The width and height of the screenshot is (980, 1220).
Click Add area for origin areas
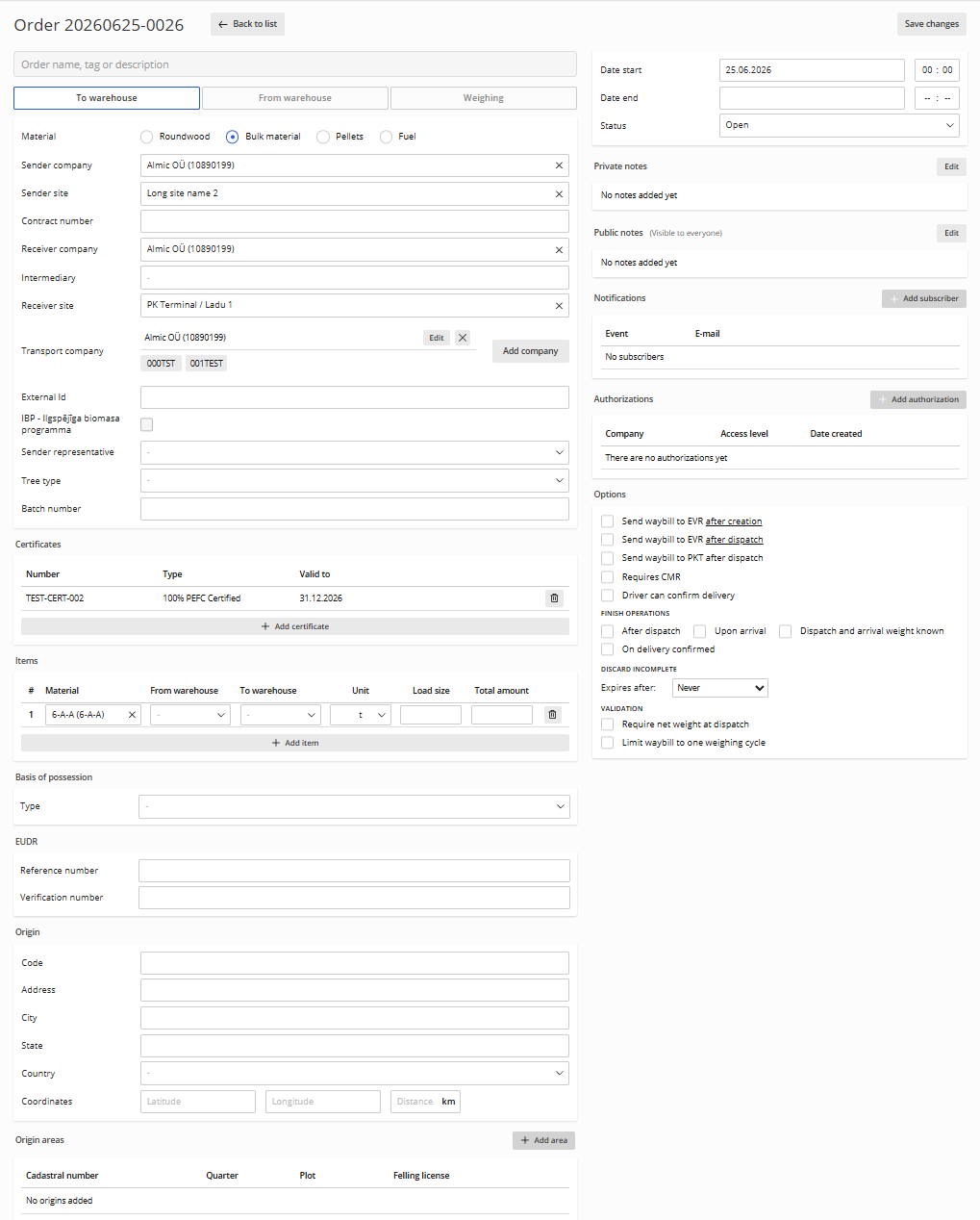(543, 1140)
